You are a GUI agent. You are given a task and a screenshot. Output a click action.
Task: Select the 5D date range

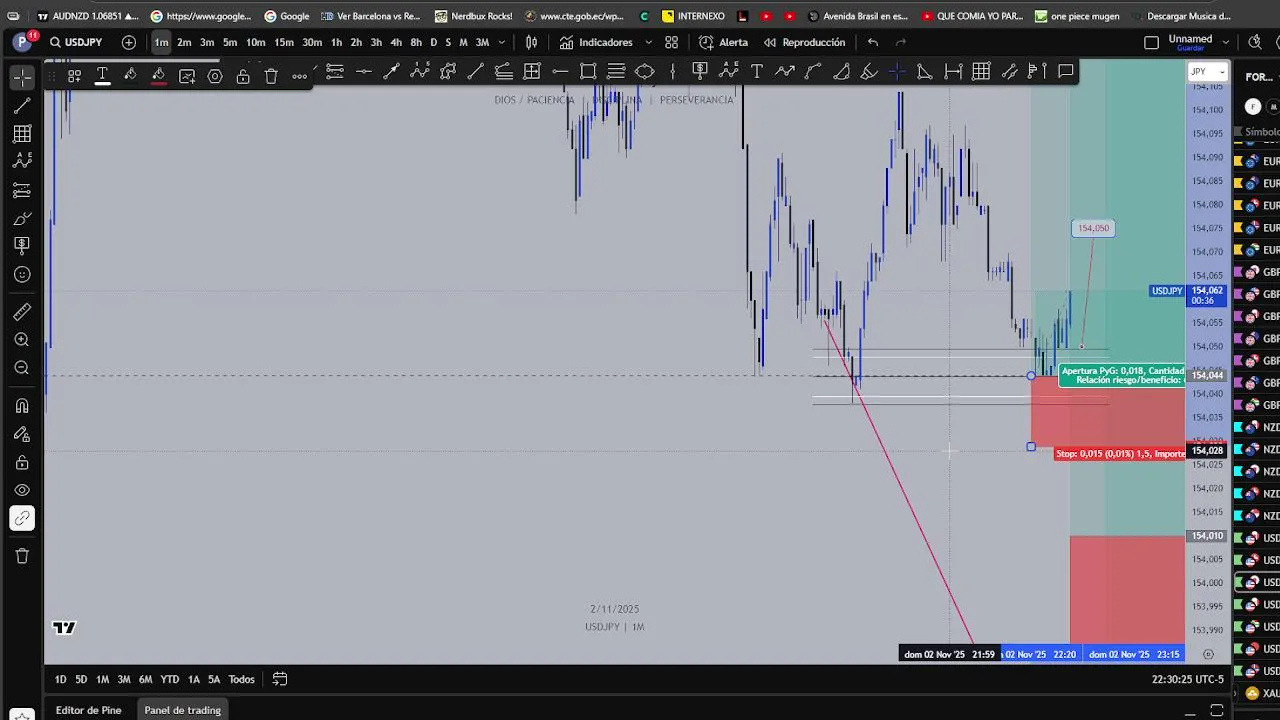81,679
